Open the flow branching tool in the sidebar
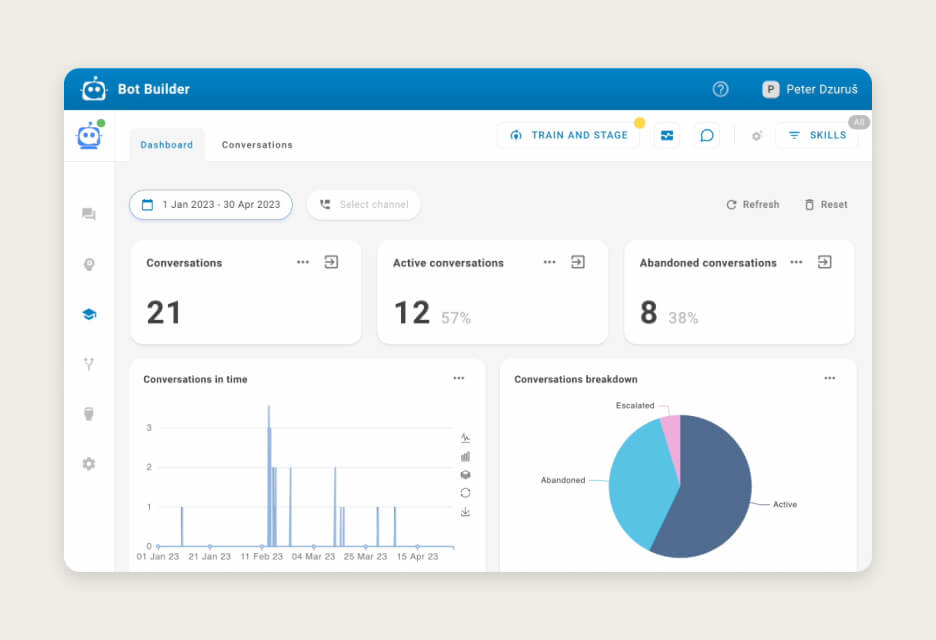This screenshot has height=640, width=936. tap(89, 363)
